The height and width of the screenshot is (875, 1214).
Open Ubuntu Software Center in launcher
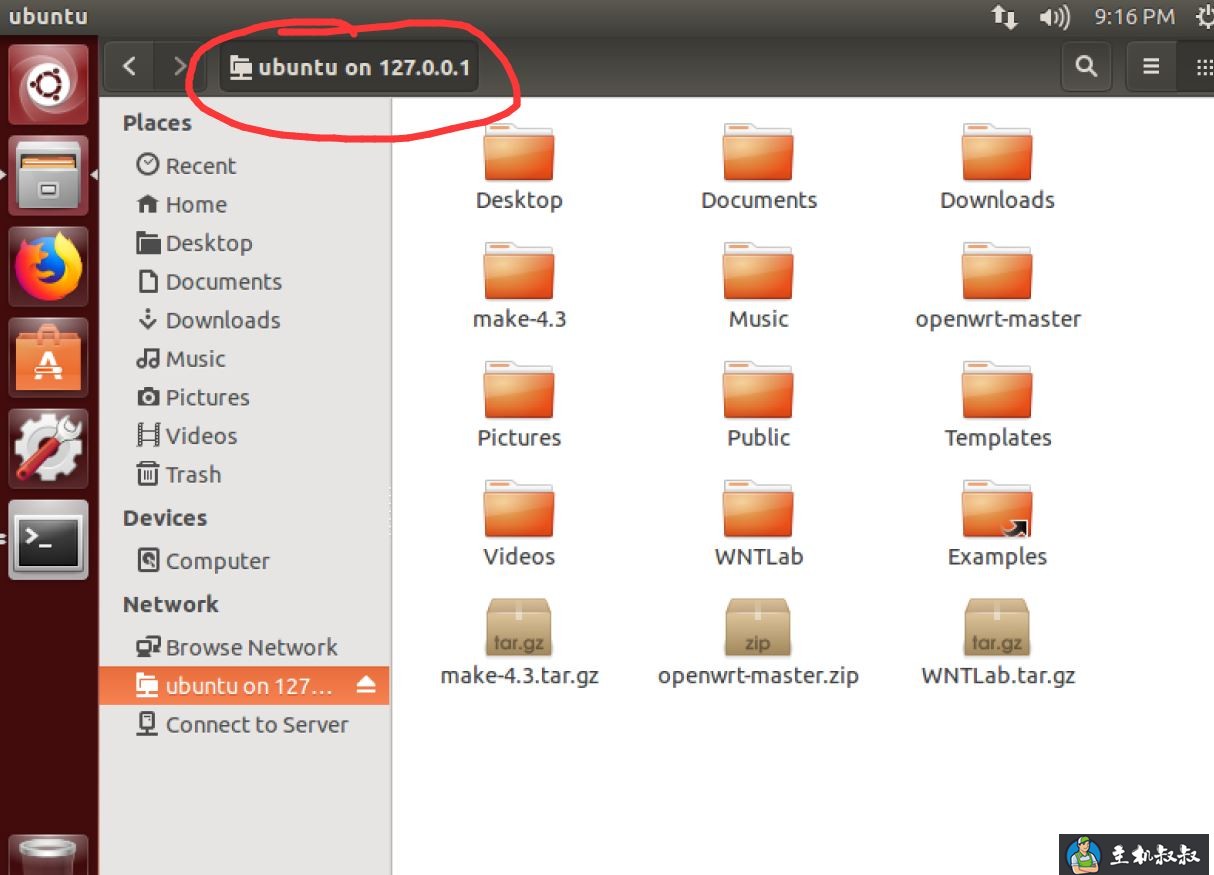(x=48, y=358)
